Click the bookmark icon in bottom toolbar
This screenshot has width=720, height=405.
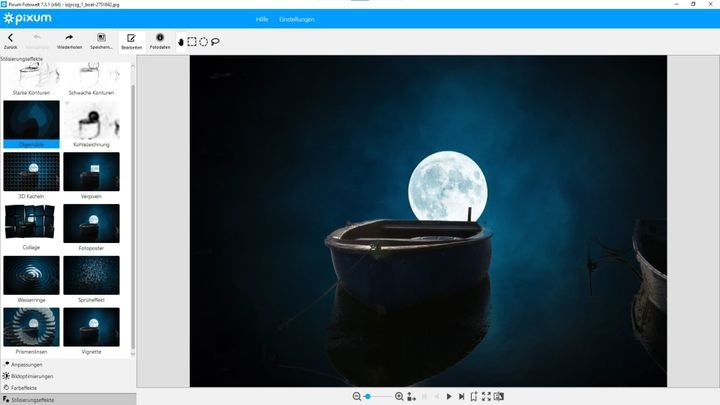click(x=474, y=396)
